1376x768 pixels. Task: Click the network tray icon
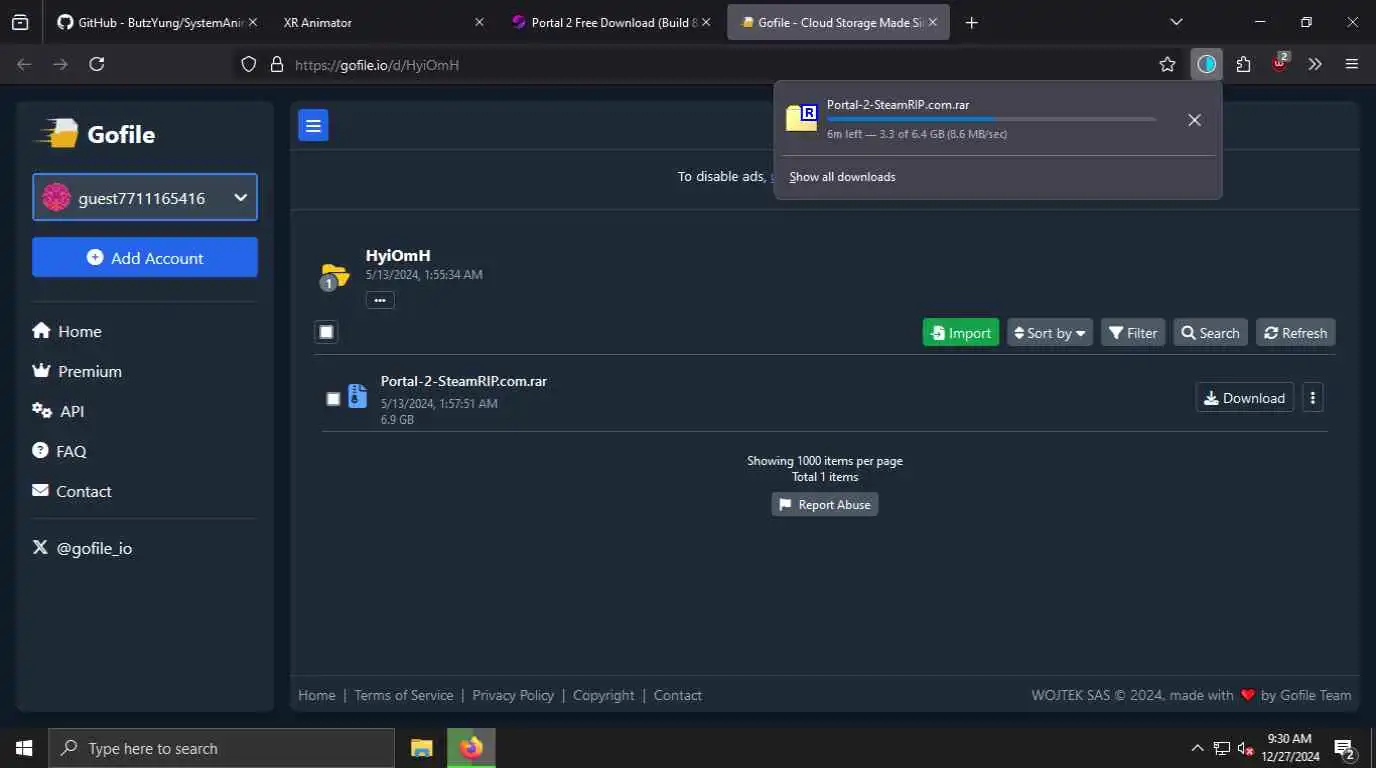[1221, 748]
